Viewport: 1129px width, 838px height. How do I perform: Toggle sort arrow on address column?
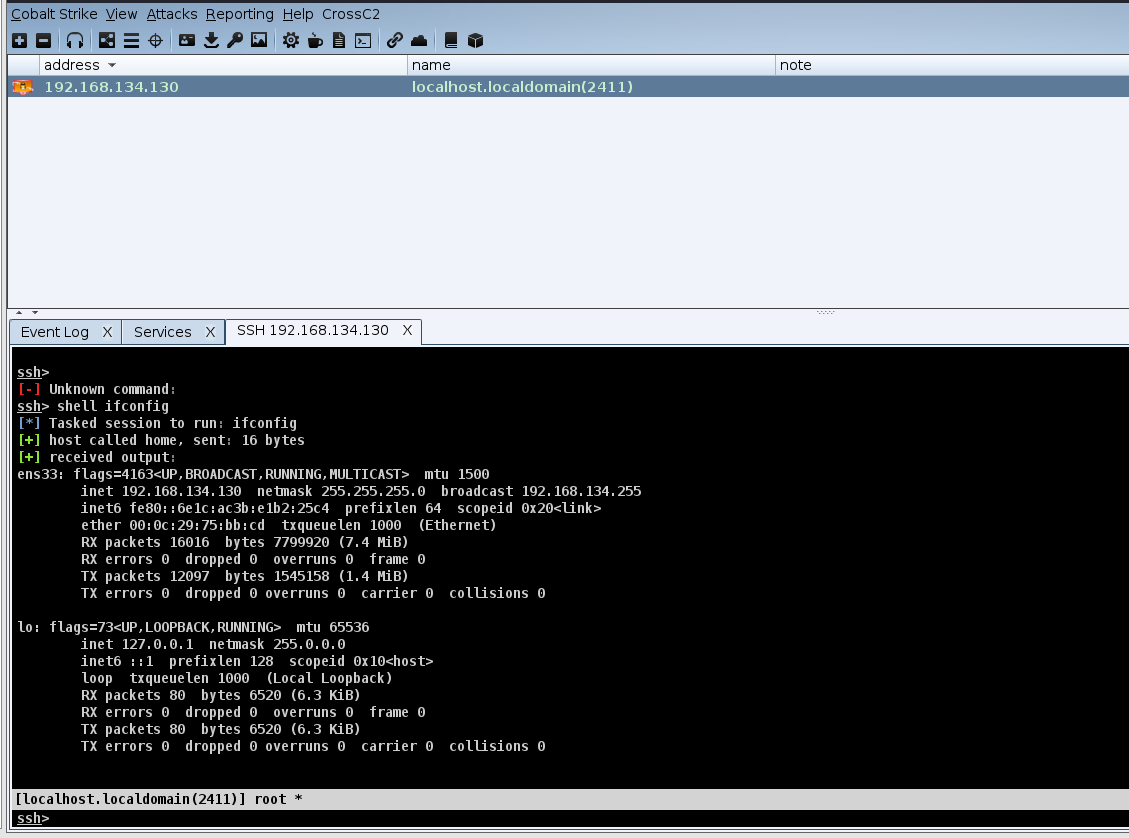pos(112,66)
